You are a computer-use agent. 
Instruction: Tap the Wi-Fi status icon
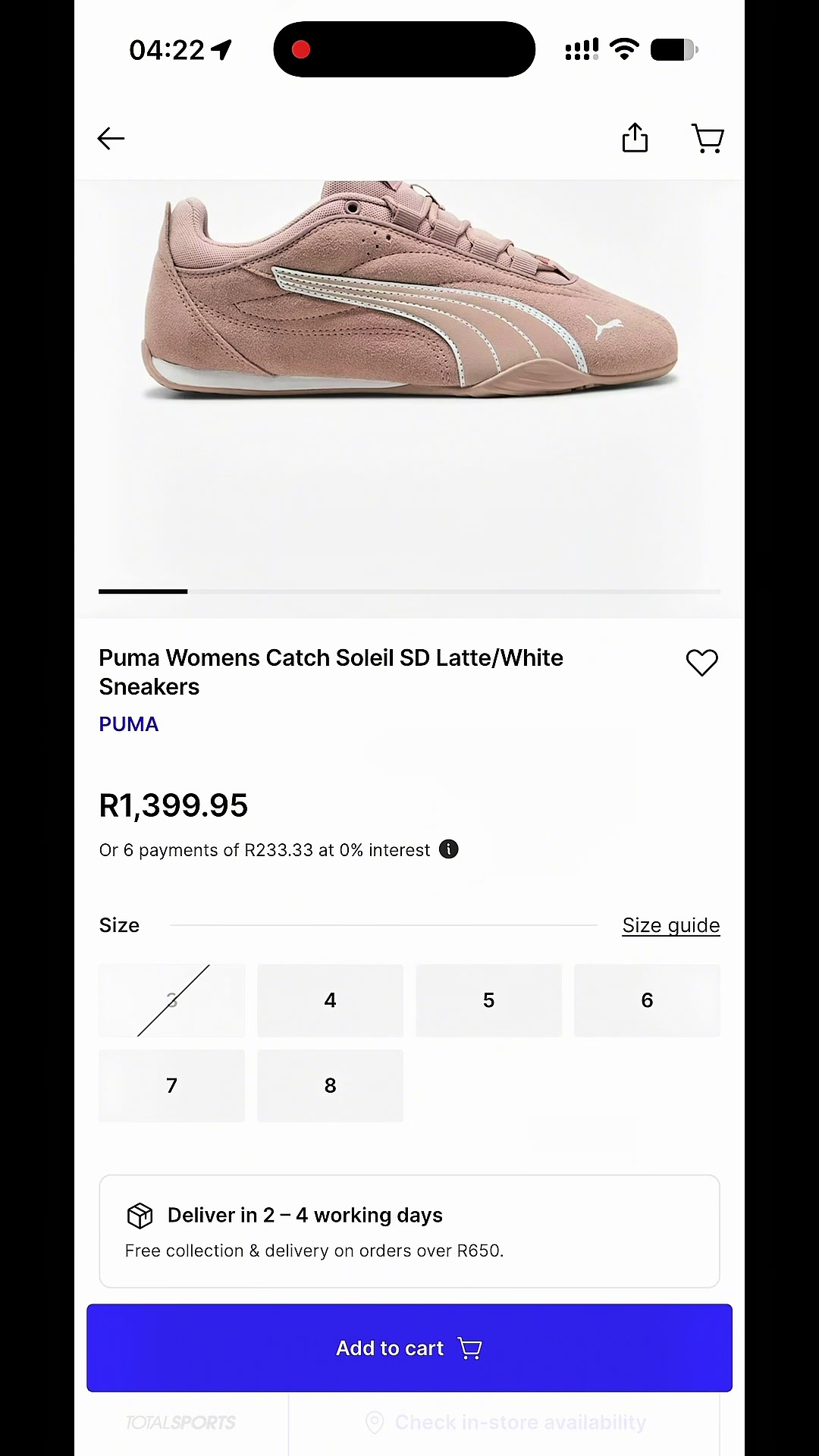click(624, 49)
